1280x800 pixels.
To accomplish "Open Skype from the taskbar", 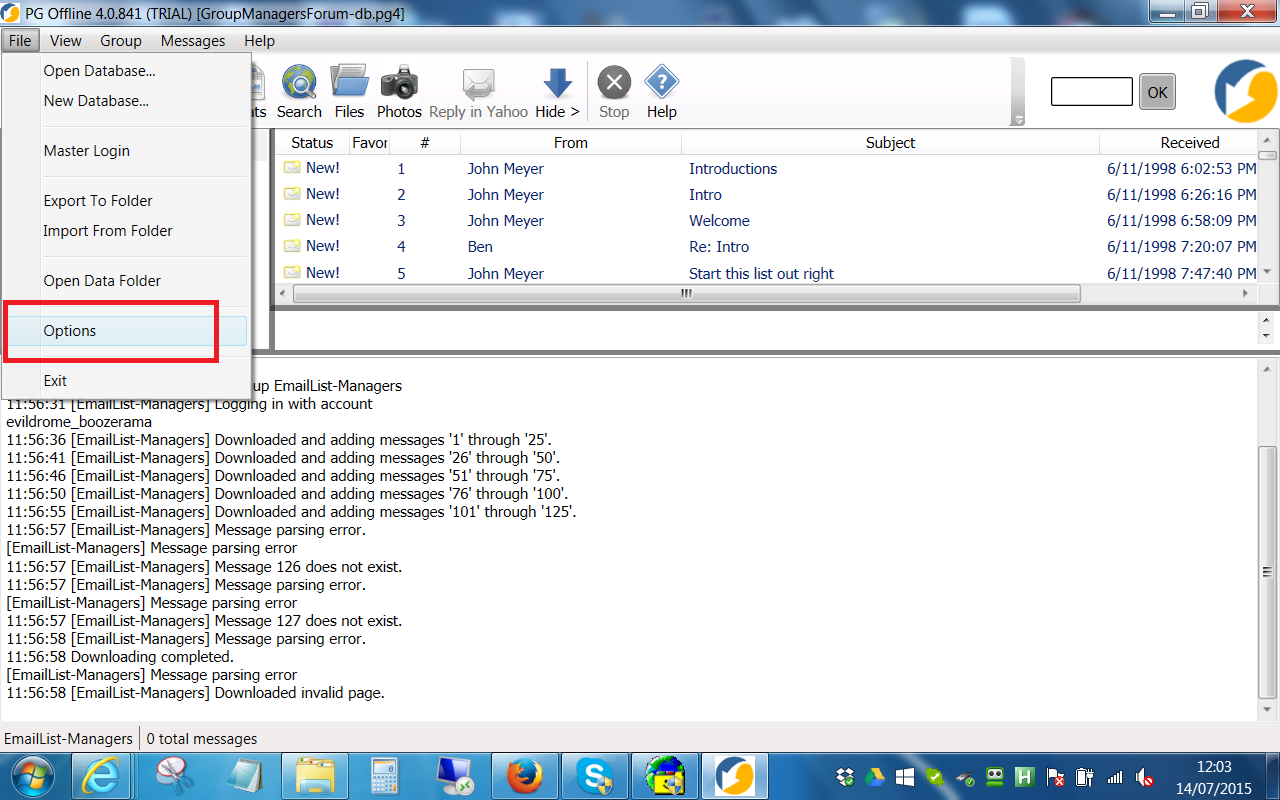I will [x=596, y=776].
